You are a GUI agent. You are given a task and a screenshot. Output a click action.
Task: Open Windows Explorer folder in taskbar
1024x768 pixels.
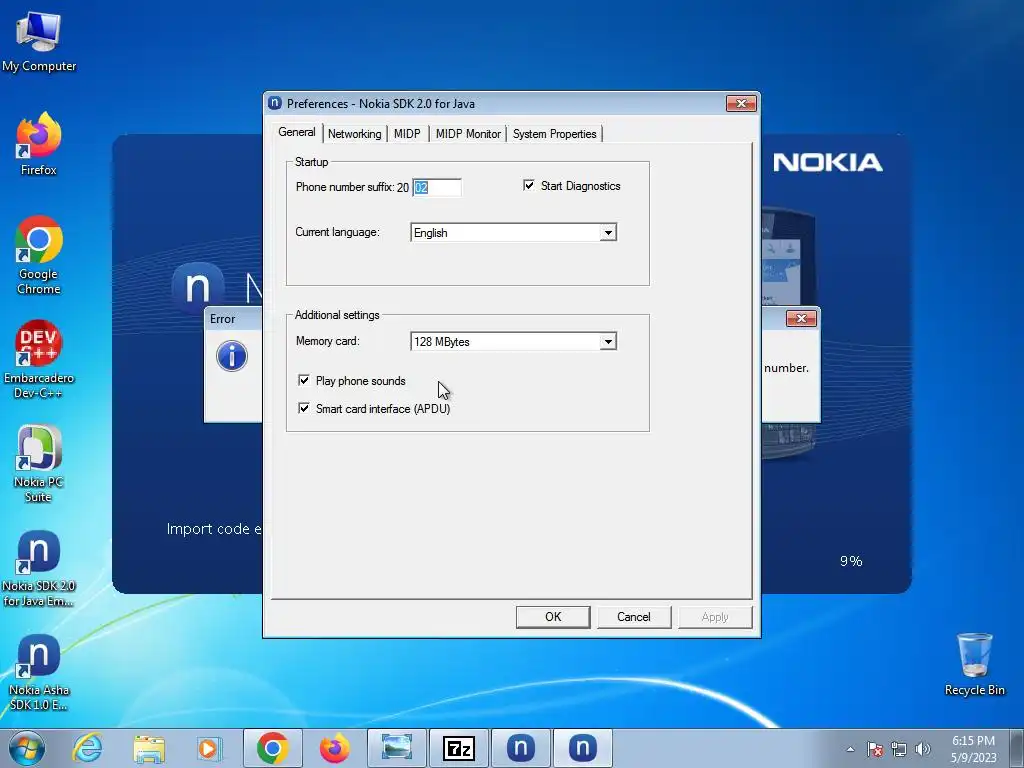(149, 748)
